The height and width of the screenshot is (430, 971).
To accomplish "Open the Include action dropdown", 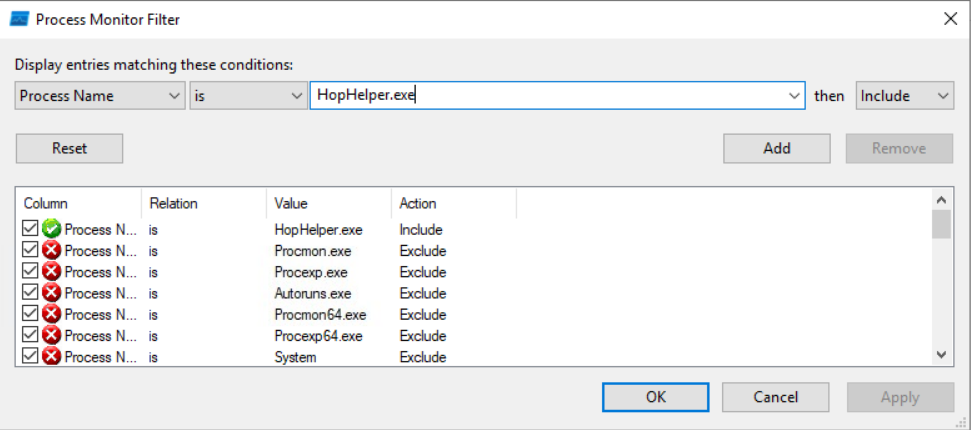I will (x=904, y=96).
